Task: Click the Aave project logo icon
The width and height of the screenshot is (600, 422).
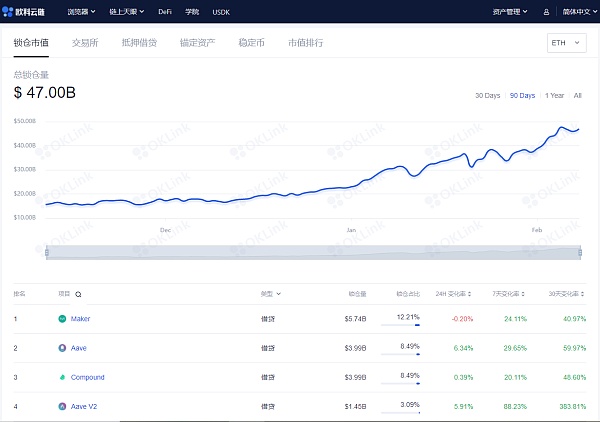Action: click(63, 348)
